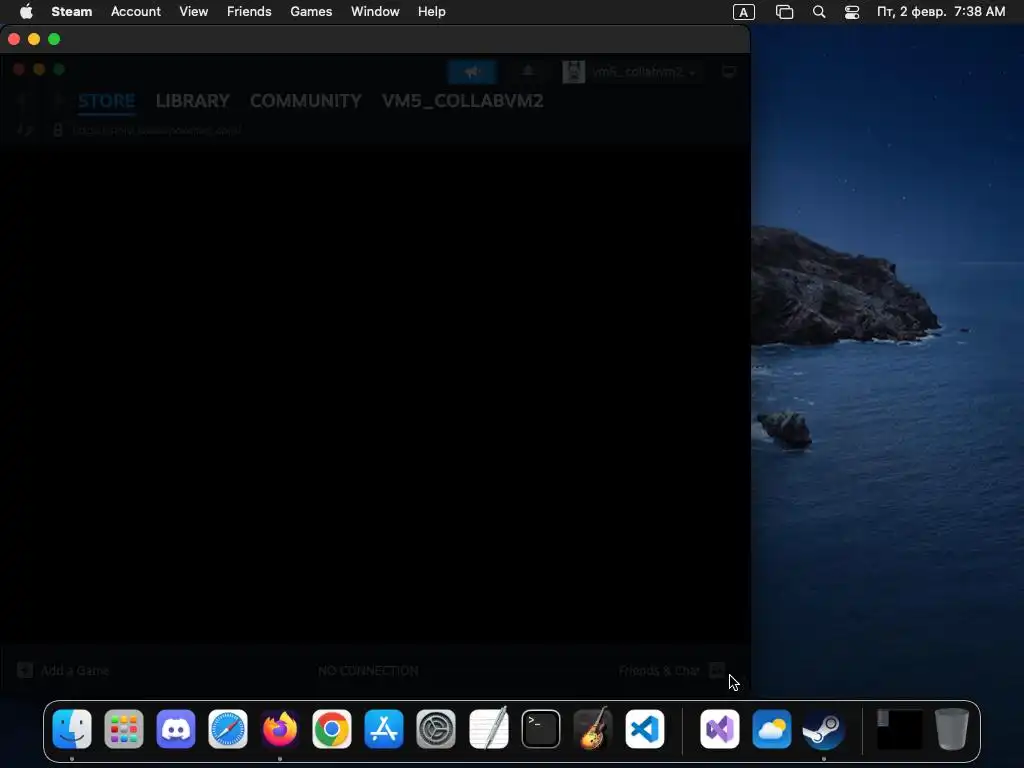Switch to the COMMUNITY tab in Steam

pyautogui.click(x=306, y=101)
